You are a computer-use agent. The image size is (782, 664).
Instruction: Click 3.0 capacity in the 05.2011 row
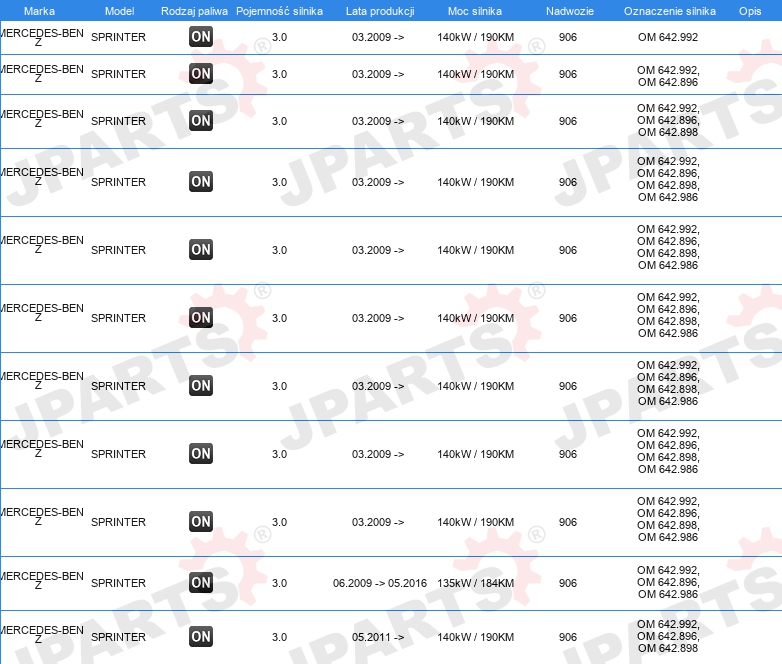[x=279, y=637]
